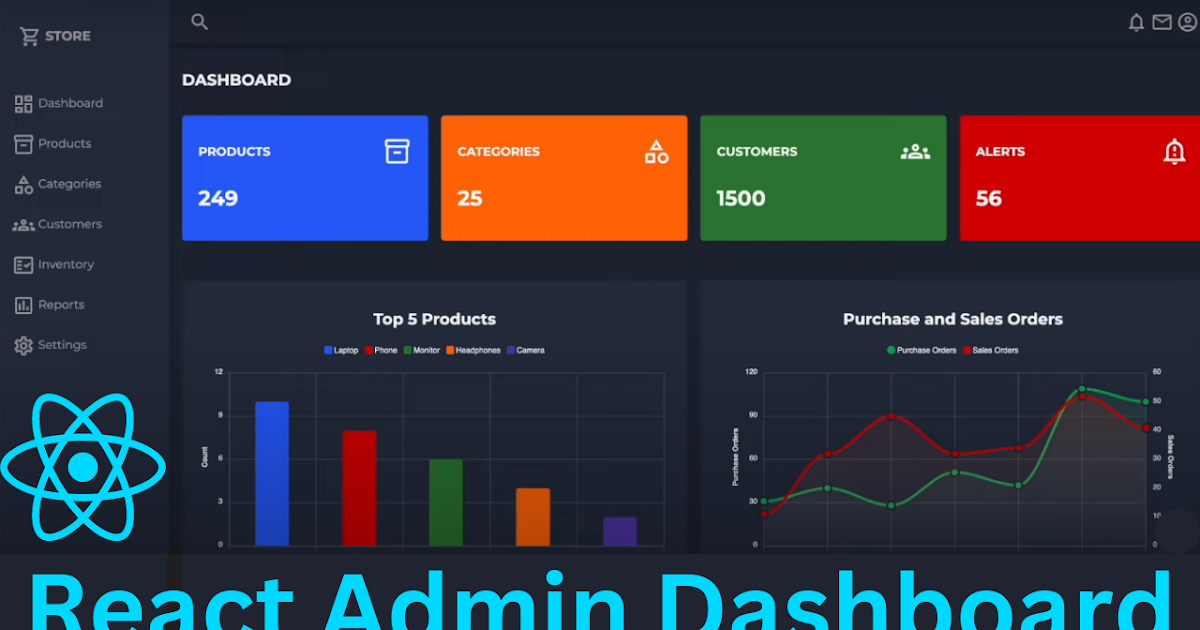Open search via the magnifier icon
Image resolution: width=1200 pixels, height=630 pixels.
coord(199,22)
